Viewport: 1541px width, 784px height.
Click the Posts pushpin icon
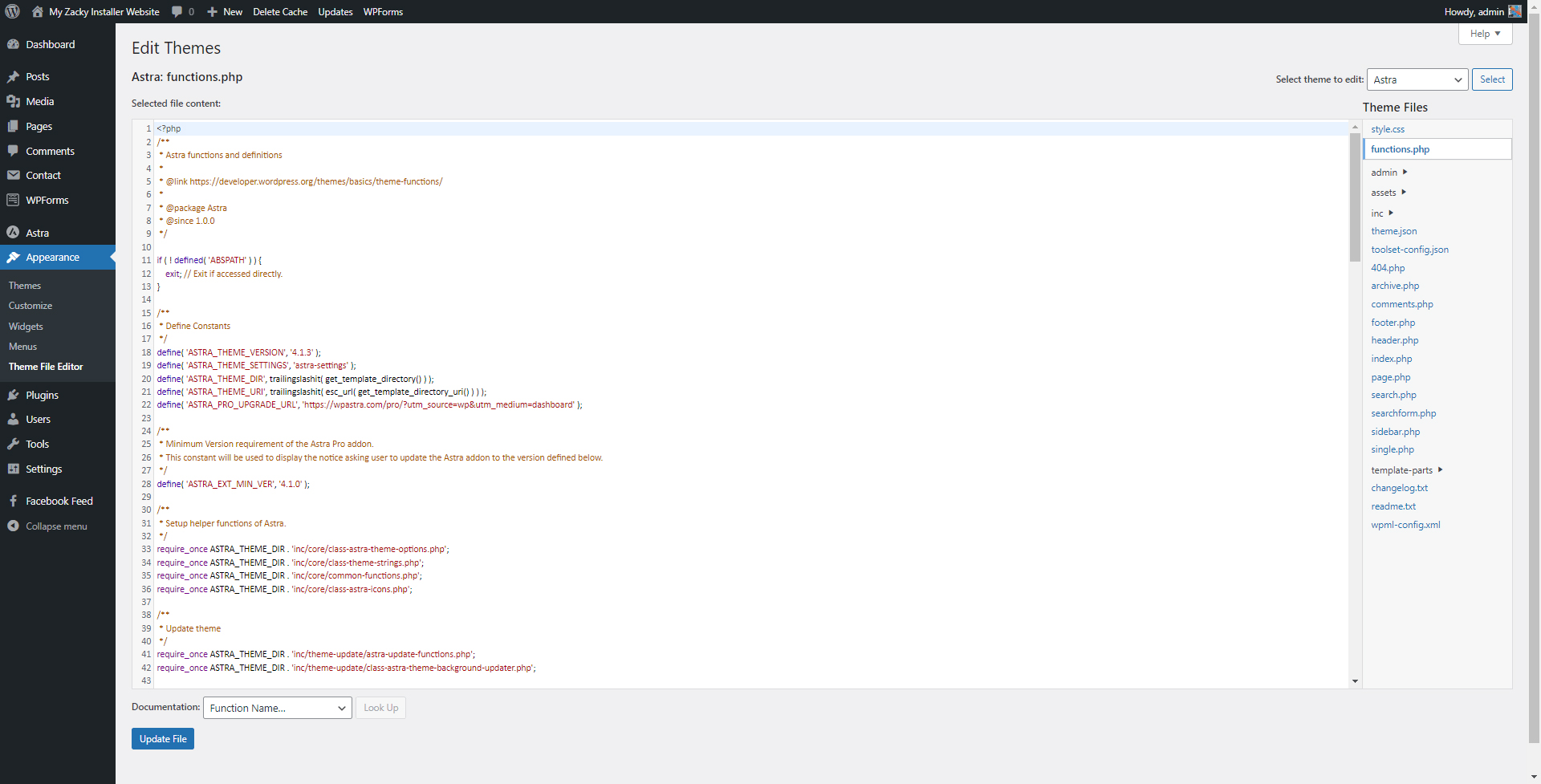(x=13, y=76)
